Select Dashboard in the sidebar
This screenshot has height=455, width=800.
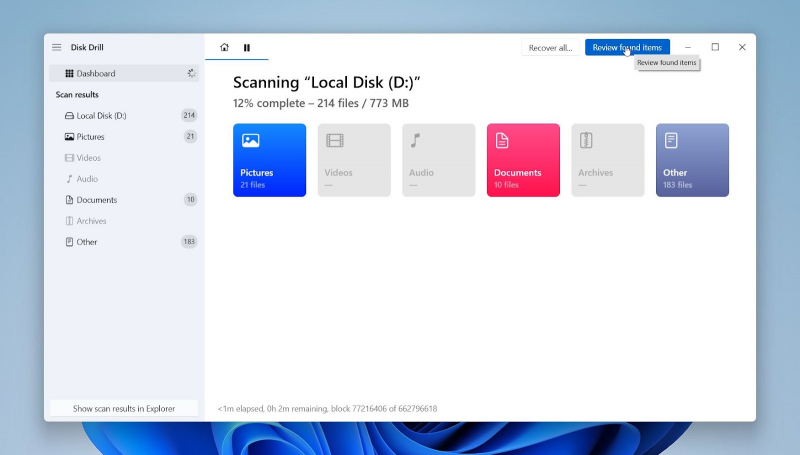coord(124,73)
